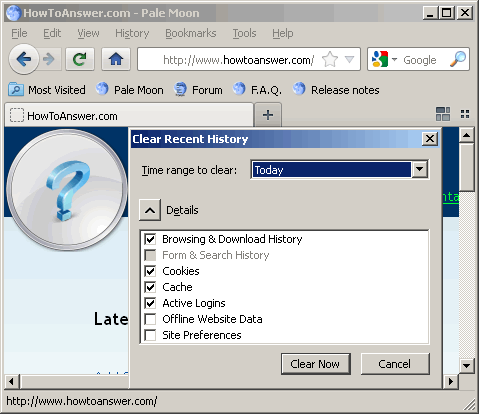Open the Help menu

(283, 33)
